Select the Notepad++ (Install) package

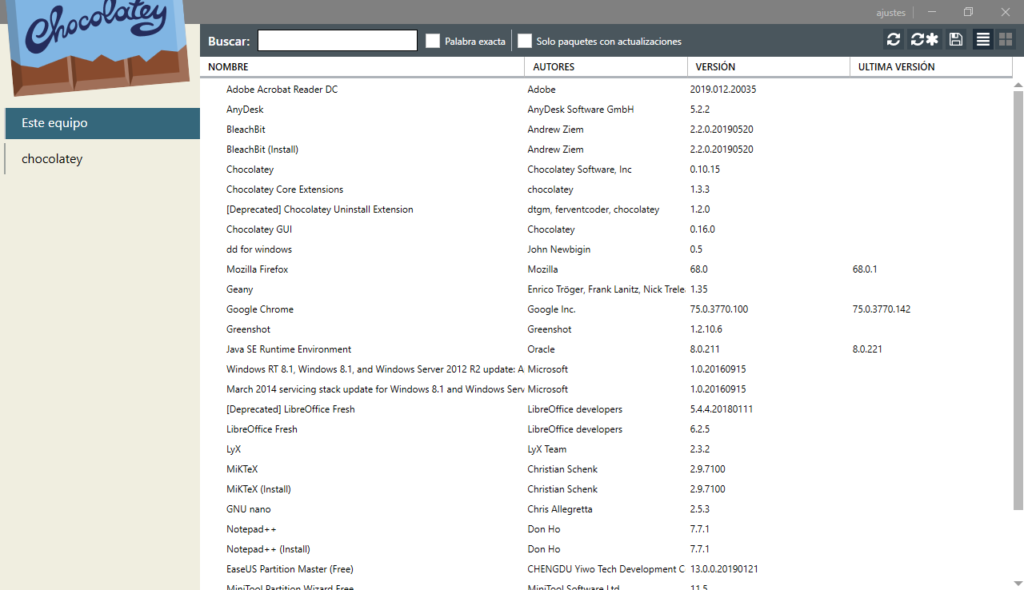606,549
